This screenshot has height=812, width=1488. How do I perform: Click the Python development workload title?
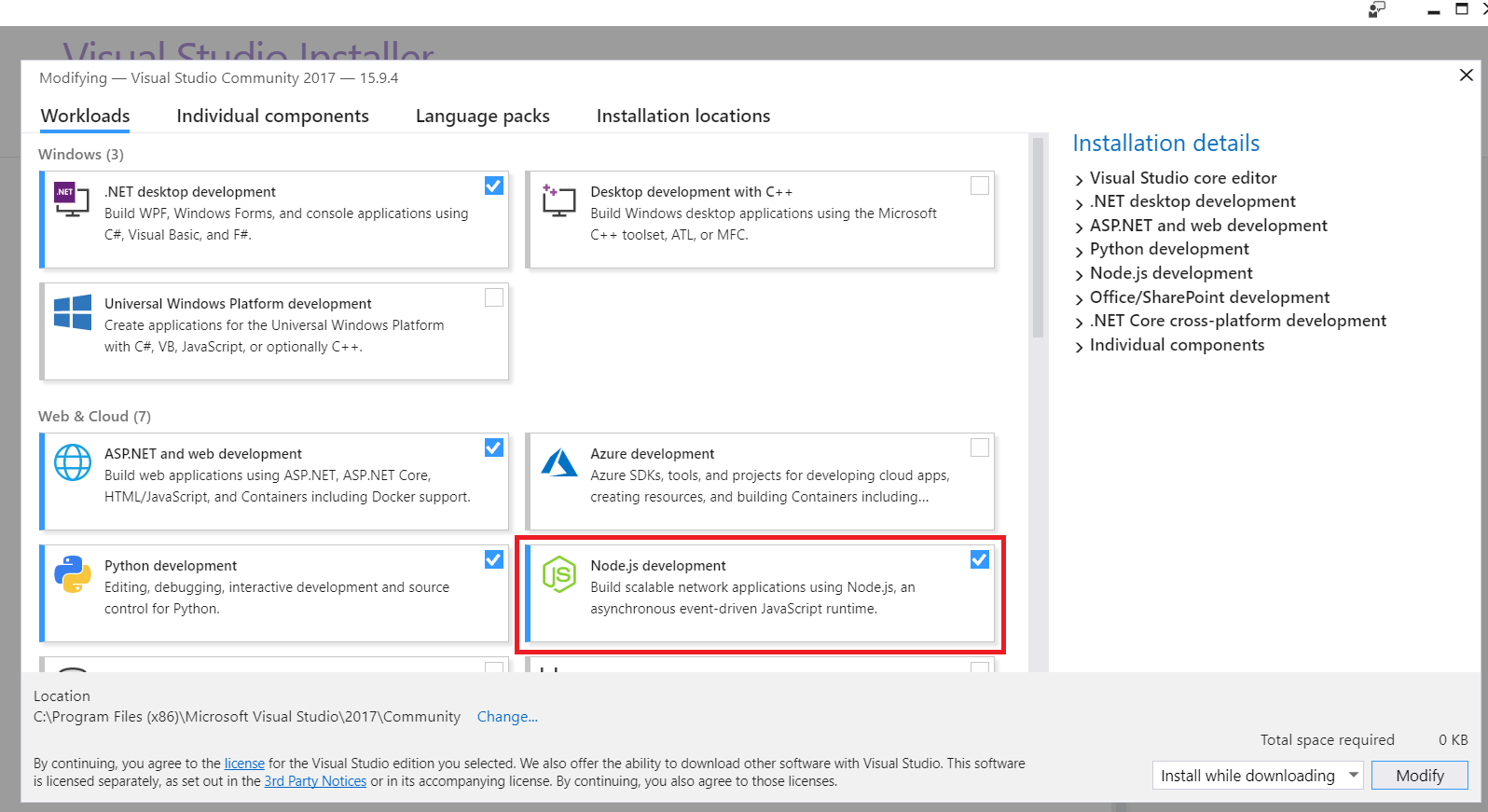[171, 566]
